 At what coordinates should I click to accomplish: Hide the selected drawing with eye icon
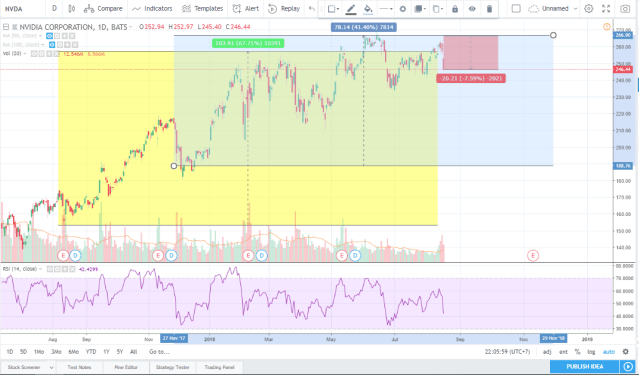click(472, 9)
